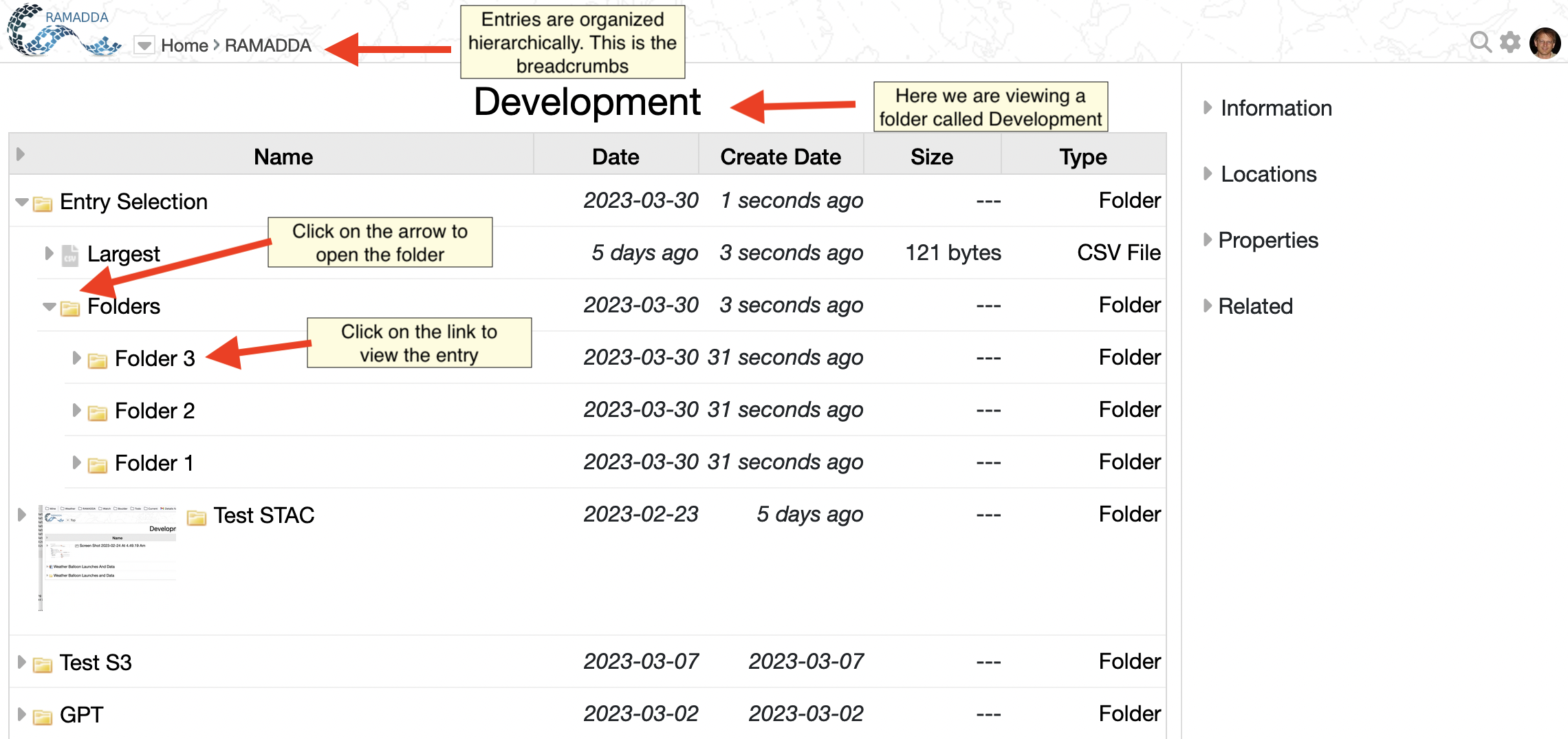Click the Largest CSV file icon

click(x=70, y=255)
